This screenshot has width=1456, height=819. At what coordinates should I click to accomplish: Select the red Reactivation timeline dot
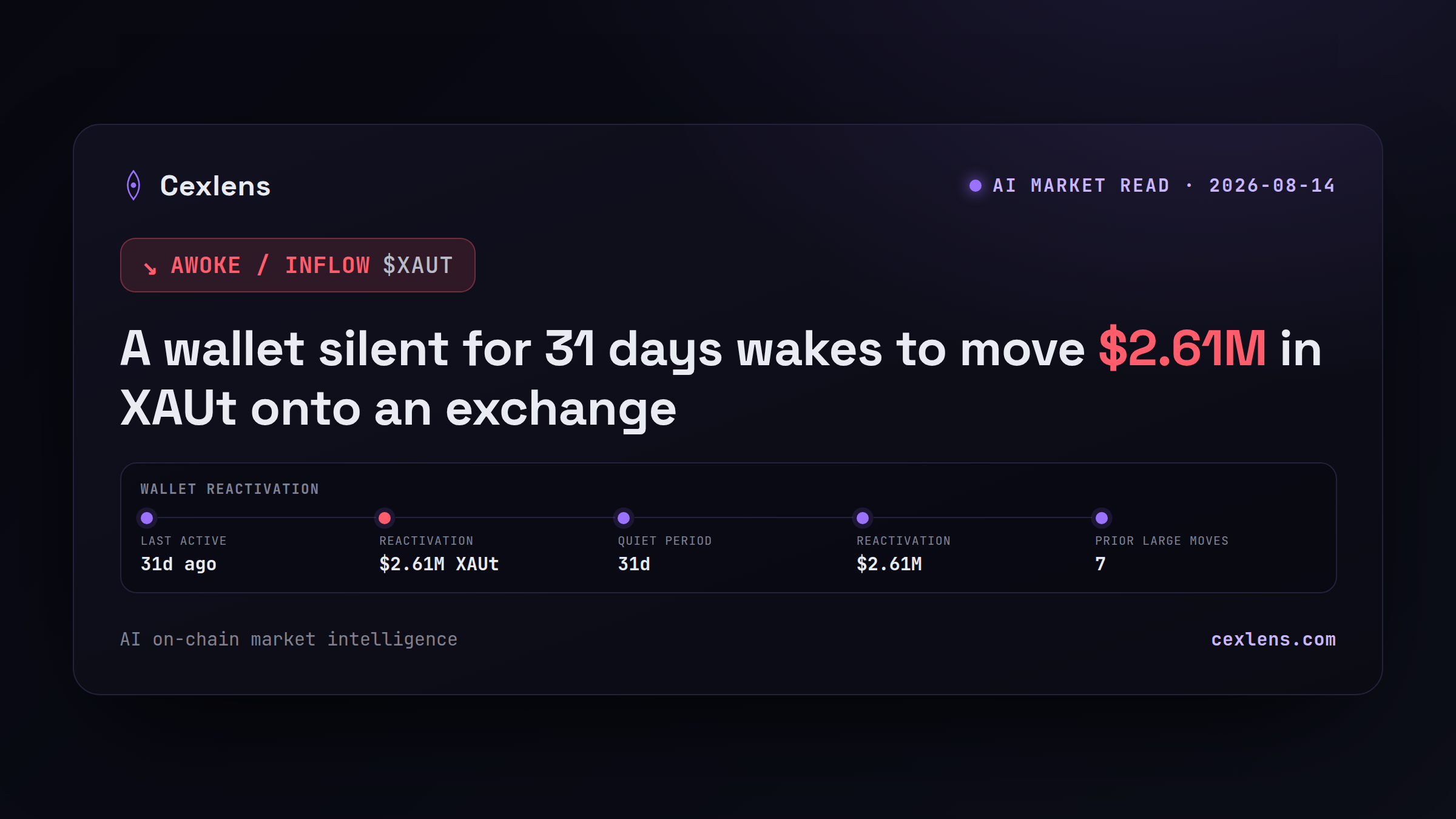[385, 518]
